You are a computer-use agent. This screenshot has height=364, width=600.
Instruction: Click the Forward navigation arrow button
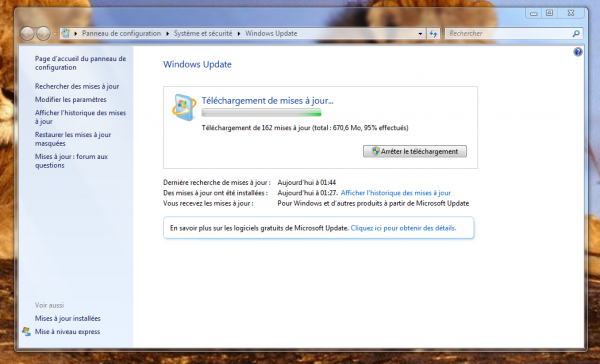(43, 34)
